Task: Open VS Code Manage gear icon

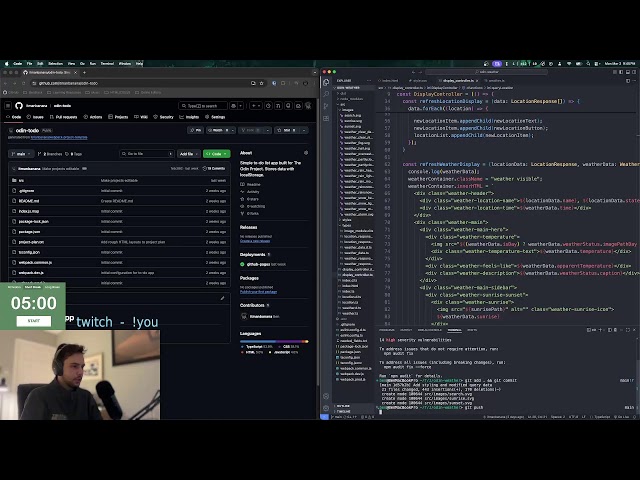Action: click(326, 408)
